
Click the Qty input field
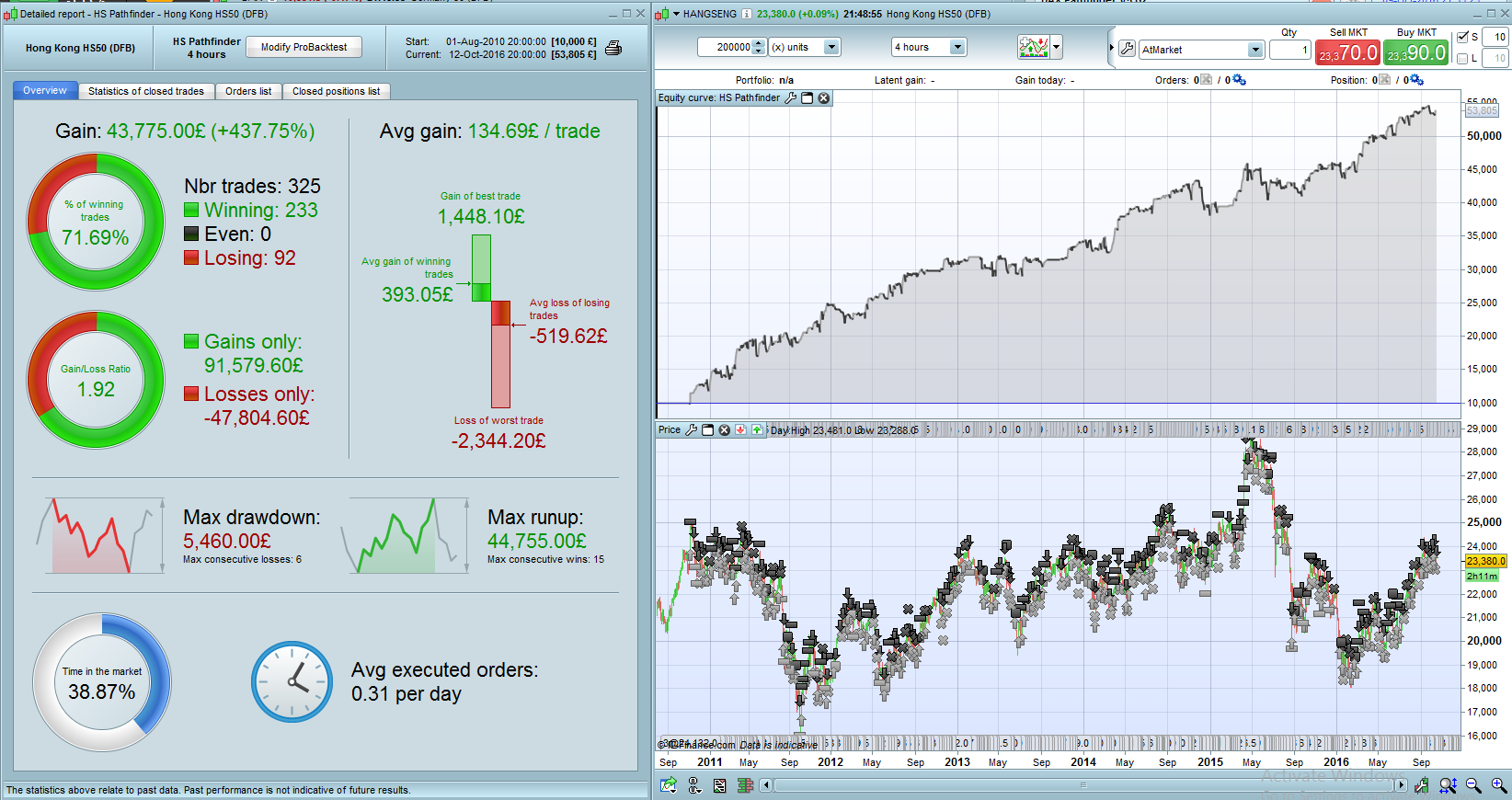click(x=1289, y=50)
